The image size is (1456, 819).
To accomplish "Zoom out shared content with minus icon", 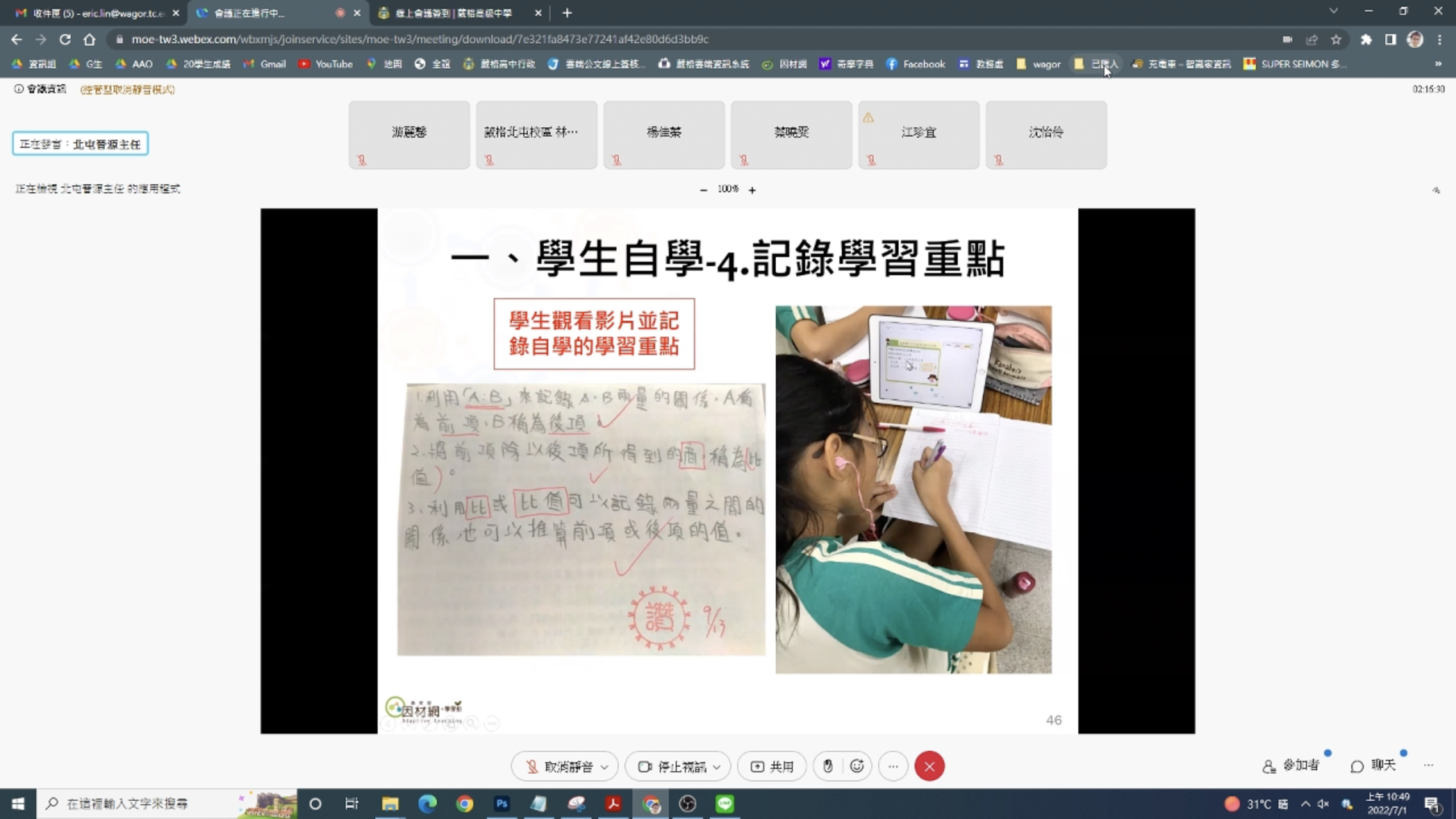I will tap(704, 190).
